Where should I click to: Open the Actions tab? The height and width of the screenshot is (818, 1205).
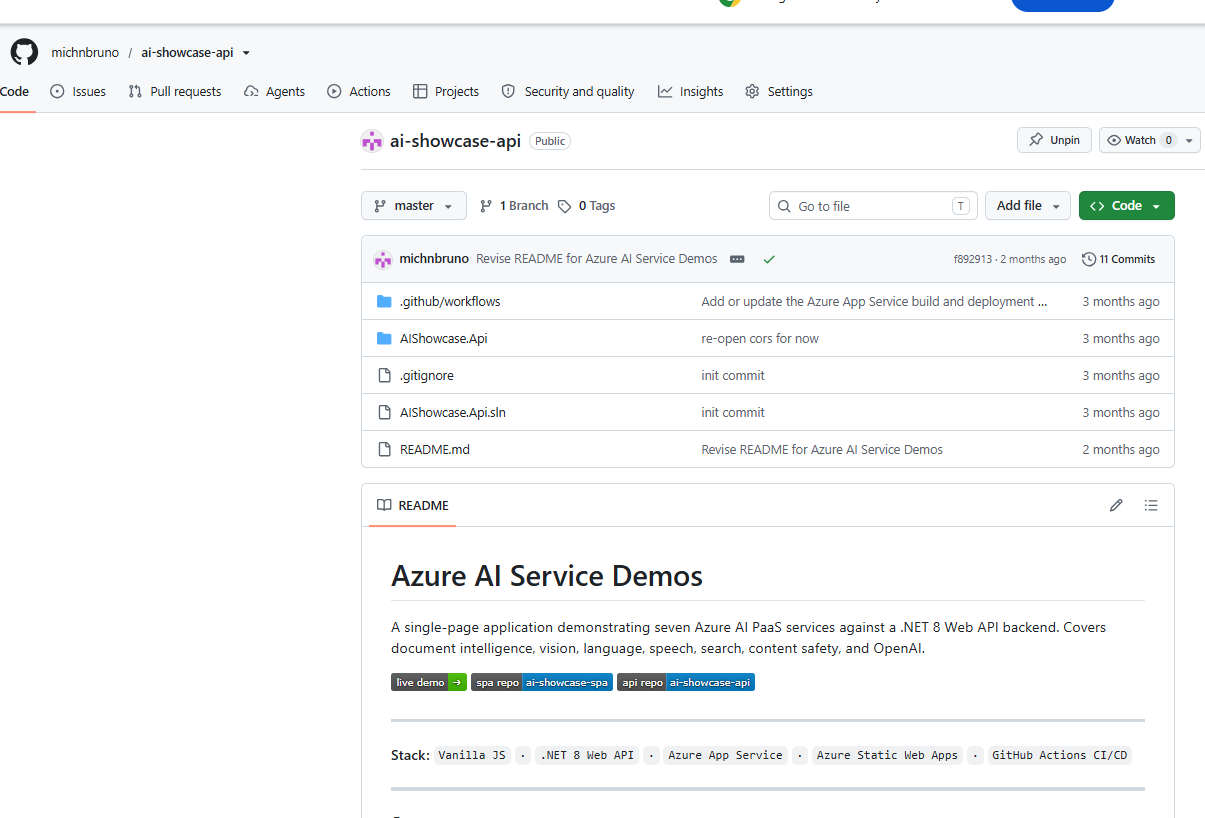pos(359,91)
